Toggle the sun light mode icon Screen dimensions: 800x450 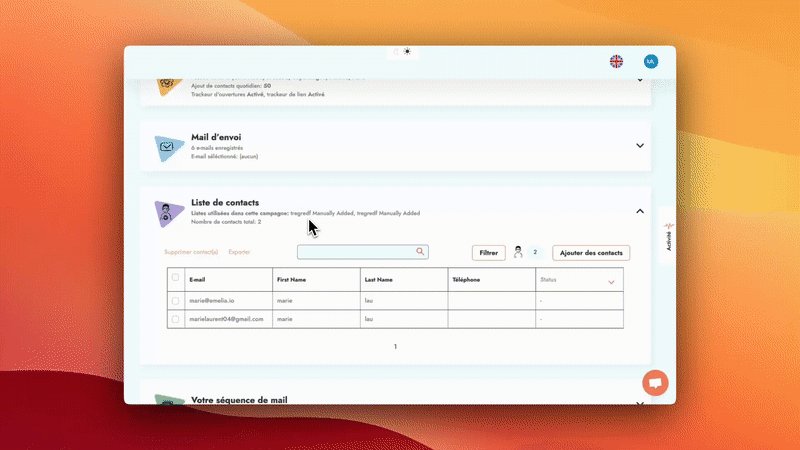(407, 52)
